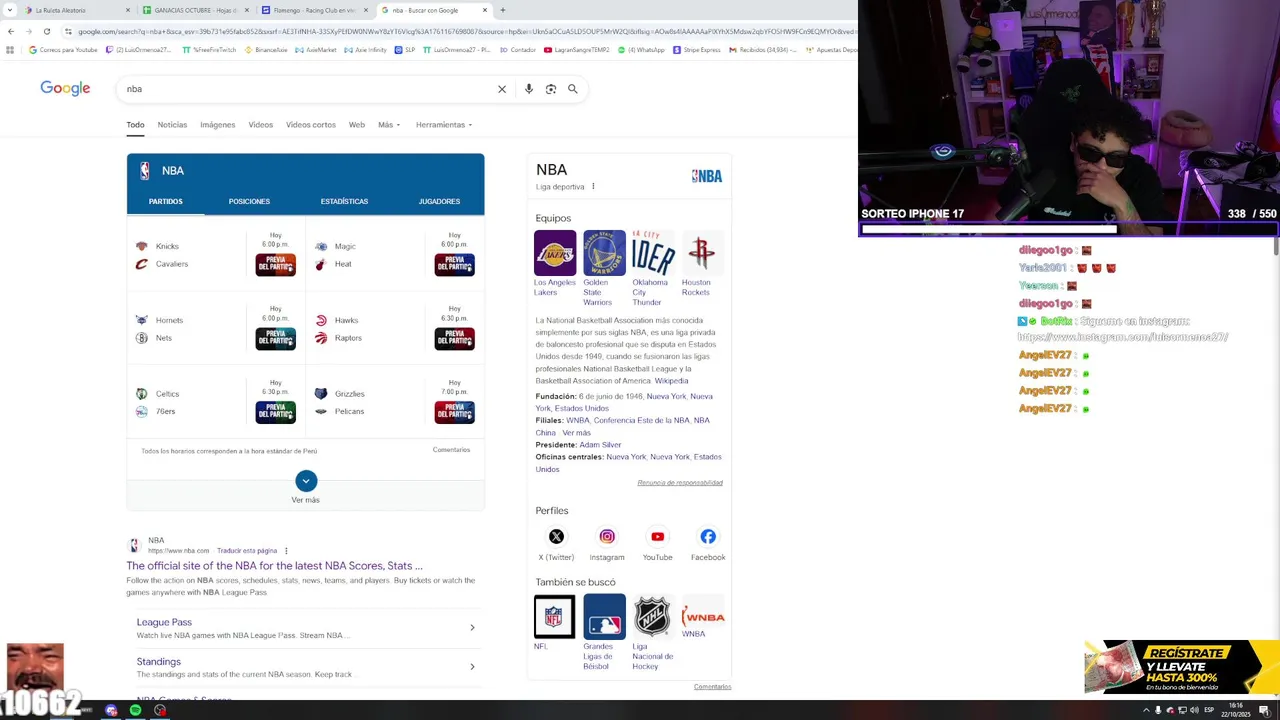This screenshot has height=720, width=1280.
Task: Open Google Lens image search icon
Action: pos(551,89)
